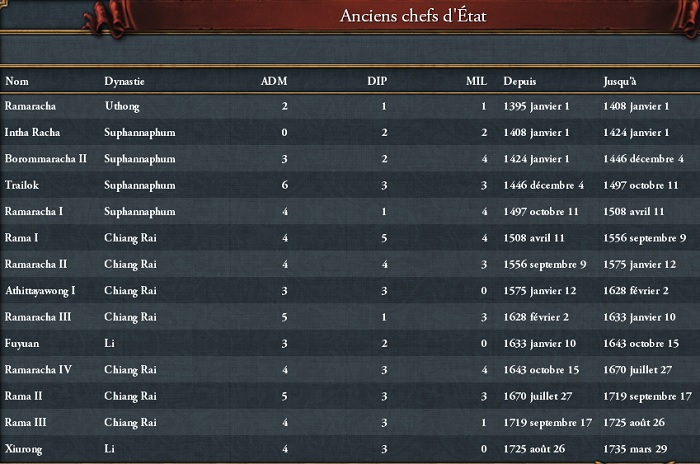700x464 pixels.
Task: Select the Ramaracha III ruler row
Action: click(x=350, y=317)
